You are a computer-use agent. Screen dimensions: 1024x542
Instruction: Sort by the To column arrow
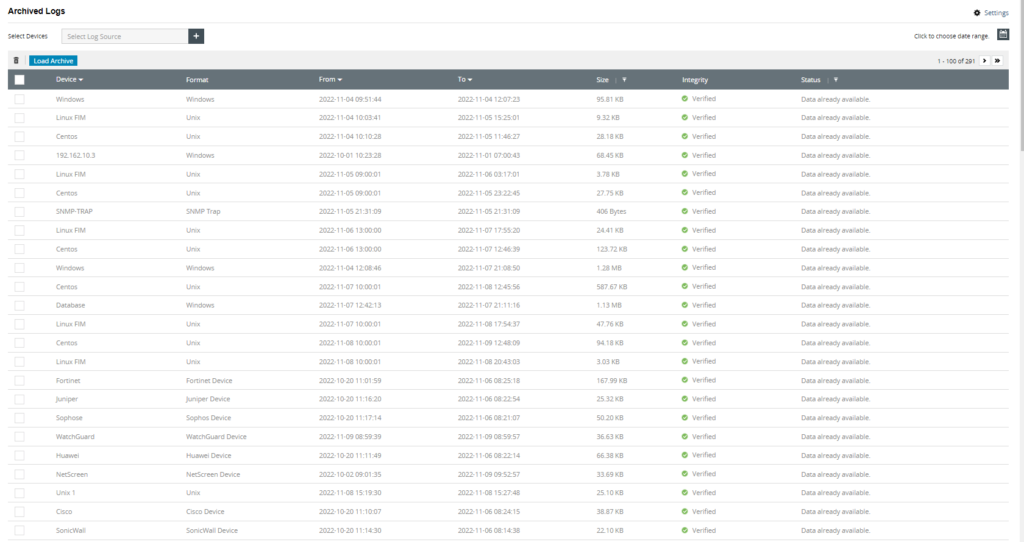click(470, 80)
